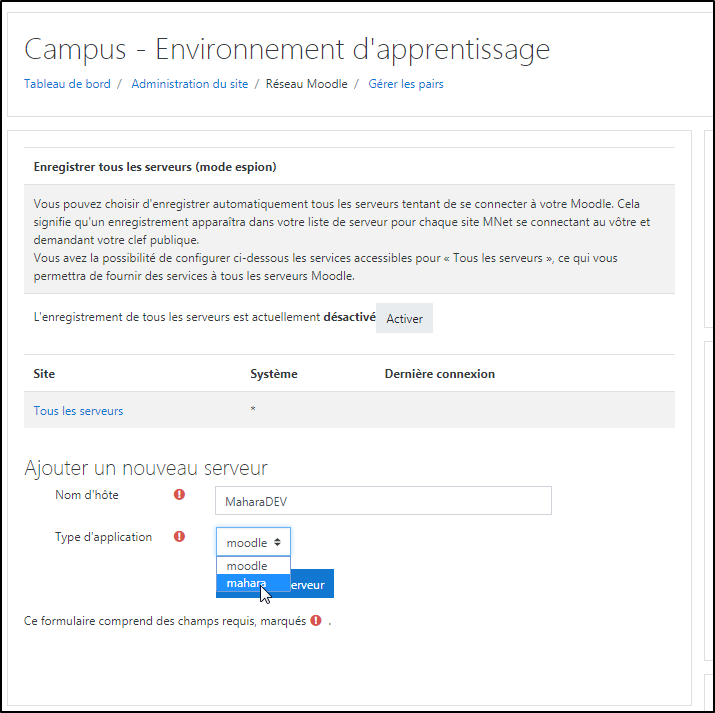Click the Campus - Environnement d'apprentissage title
Image resolution: width=715 pixels, height=713 pixels.
pyautogui.click(x=287, y=49)
